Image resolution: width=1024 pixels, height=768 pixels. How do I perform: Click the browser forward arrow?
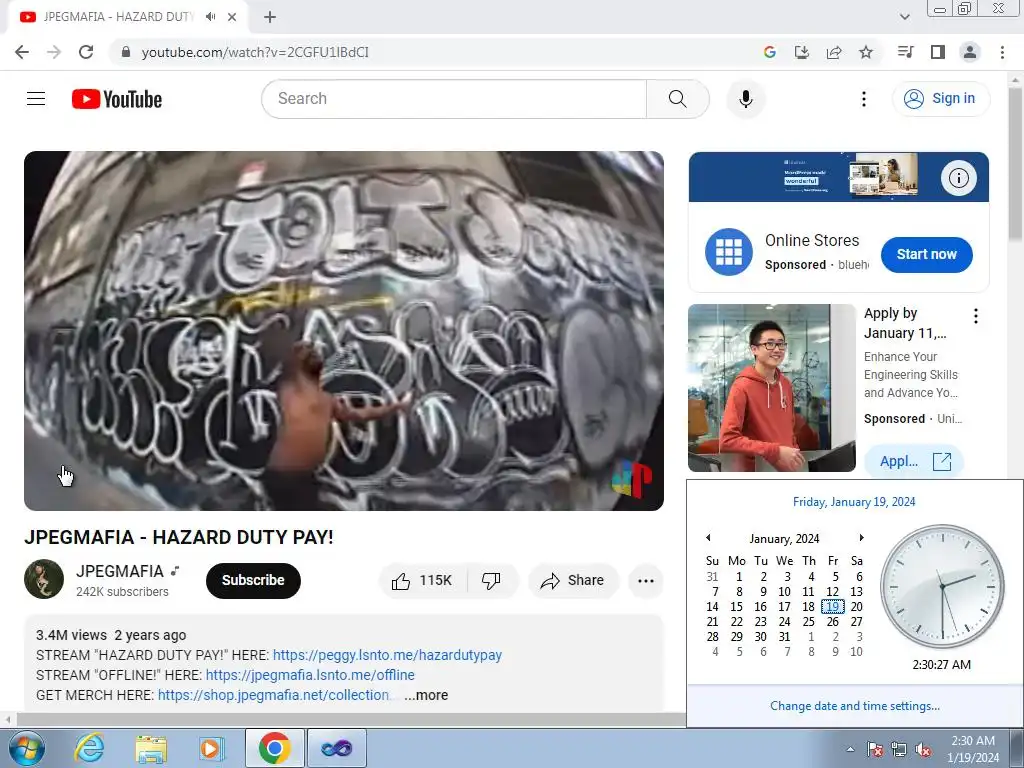tap(54, 52)
